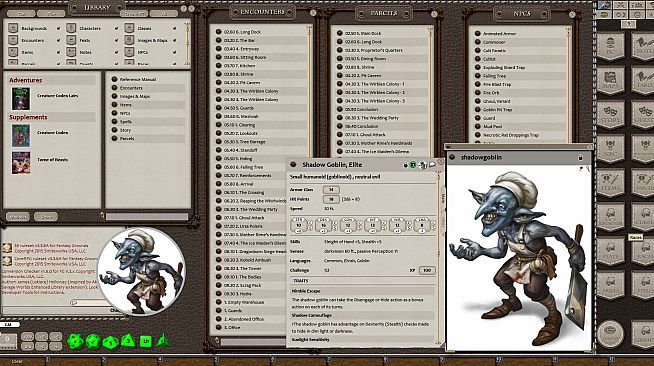Click the Armor Class value field
The height and width of the screenshot is (366, 654).
click(x=331, y=190)
